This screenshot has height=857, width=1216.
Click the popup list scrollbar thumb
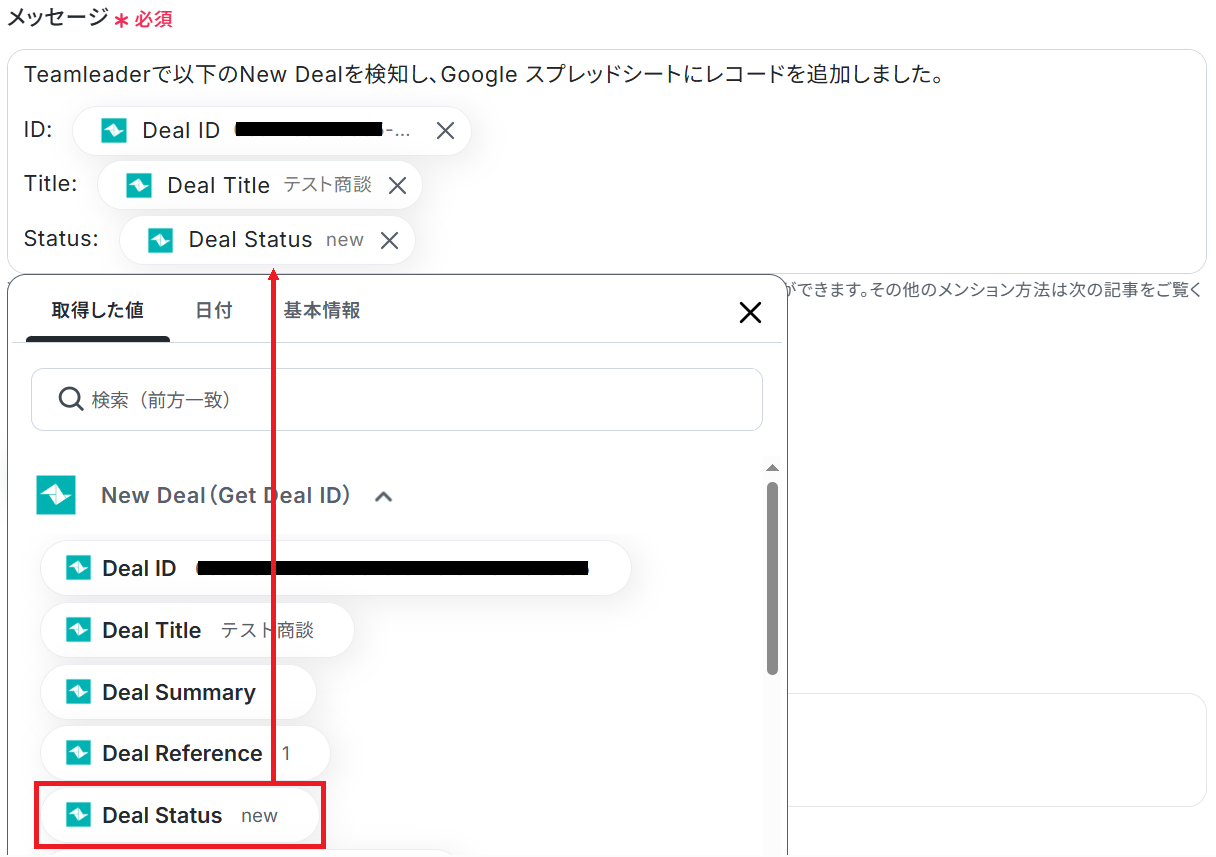click(772, 578)
